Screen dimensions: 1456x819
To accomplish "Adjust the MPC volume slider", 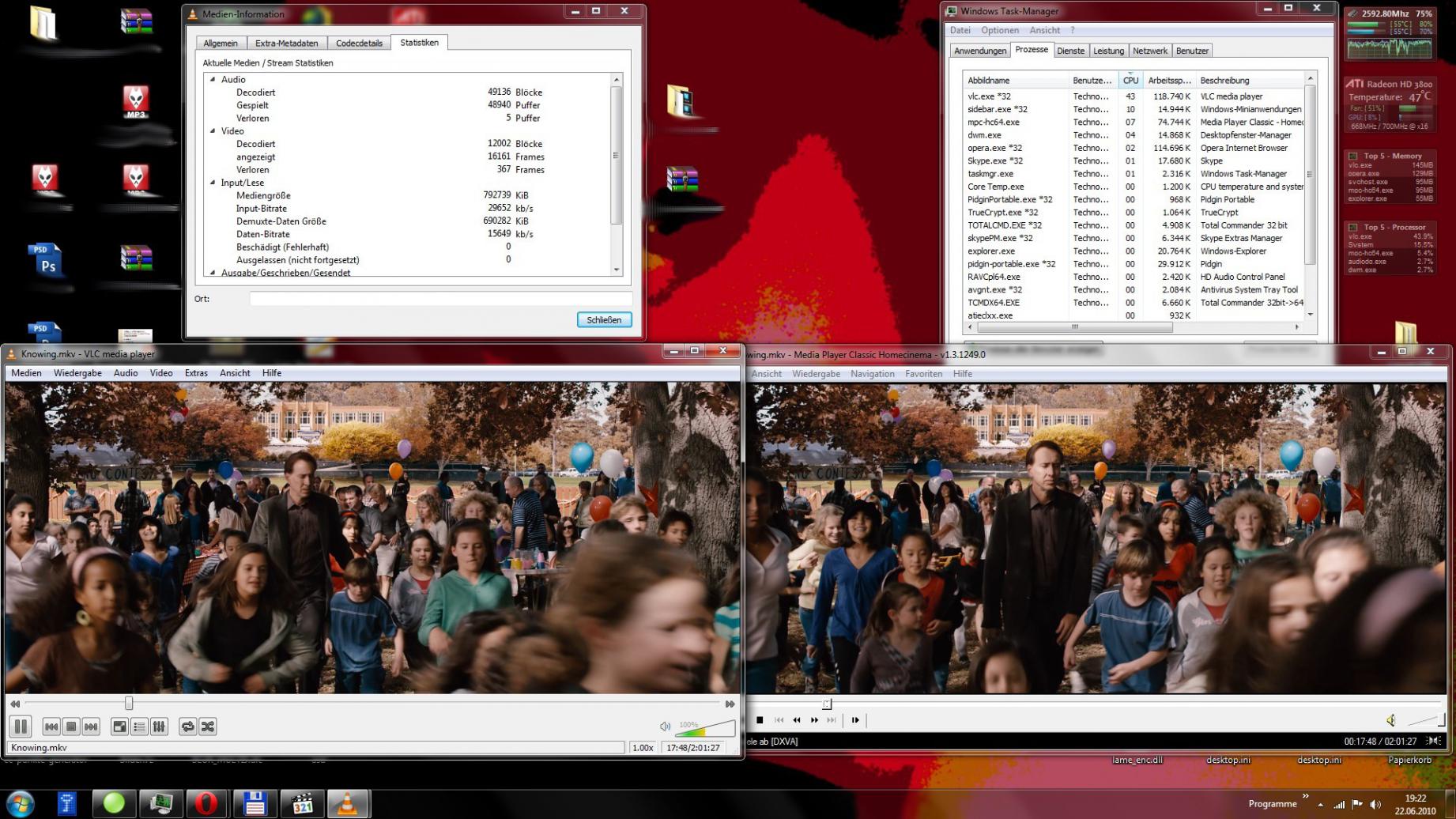I will tap(1427, 719).
